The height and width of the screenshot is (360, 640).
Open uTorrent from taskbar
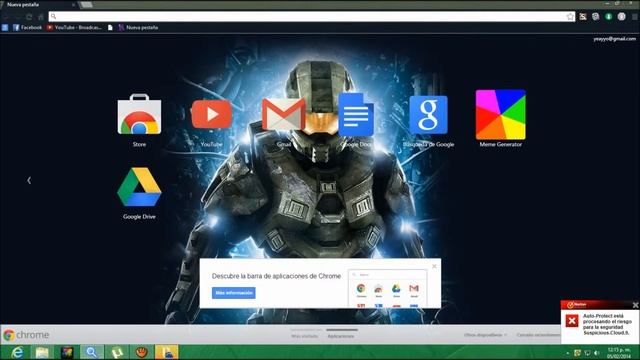[117, 352]
